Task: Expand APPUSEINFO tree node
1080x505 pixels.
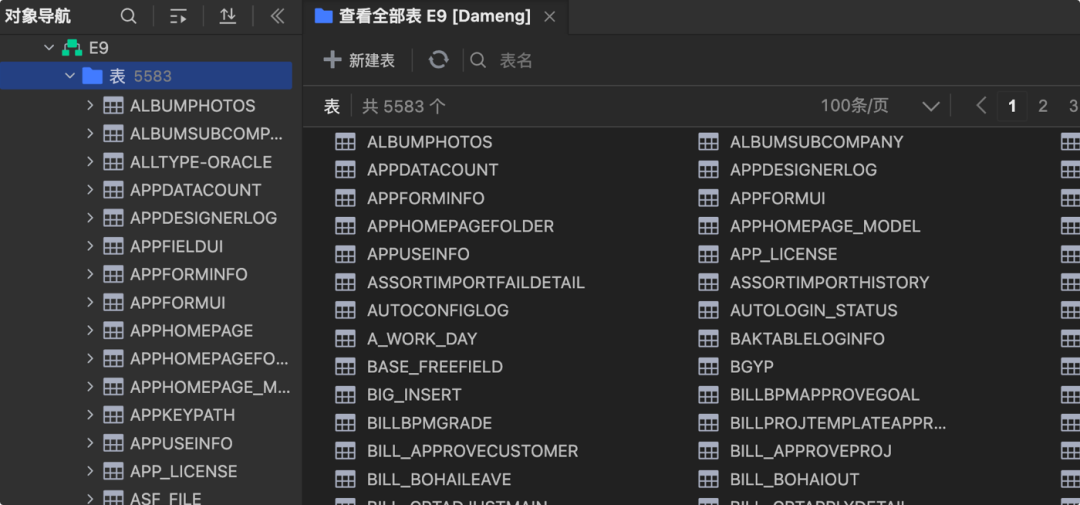Action: click(90, 443)
